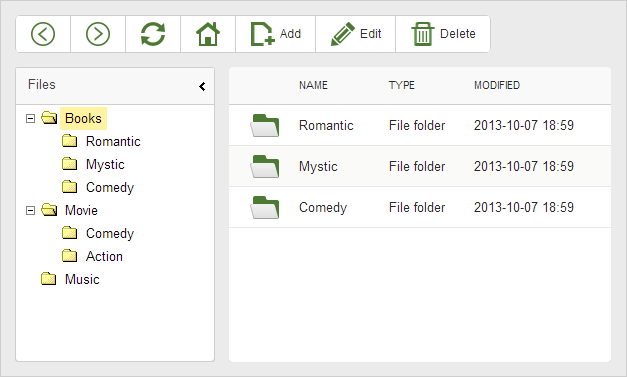This screenshot has height=377, width=627.
Task: Collapse the Movie tree node
Action: (30, 210)
